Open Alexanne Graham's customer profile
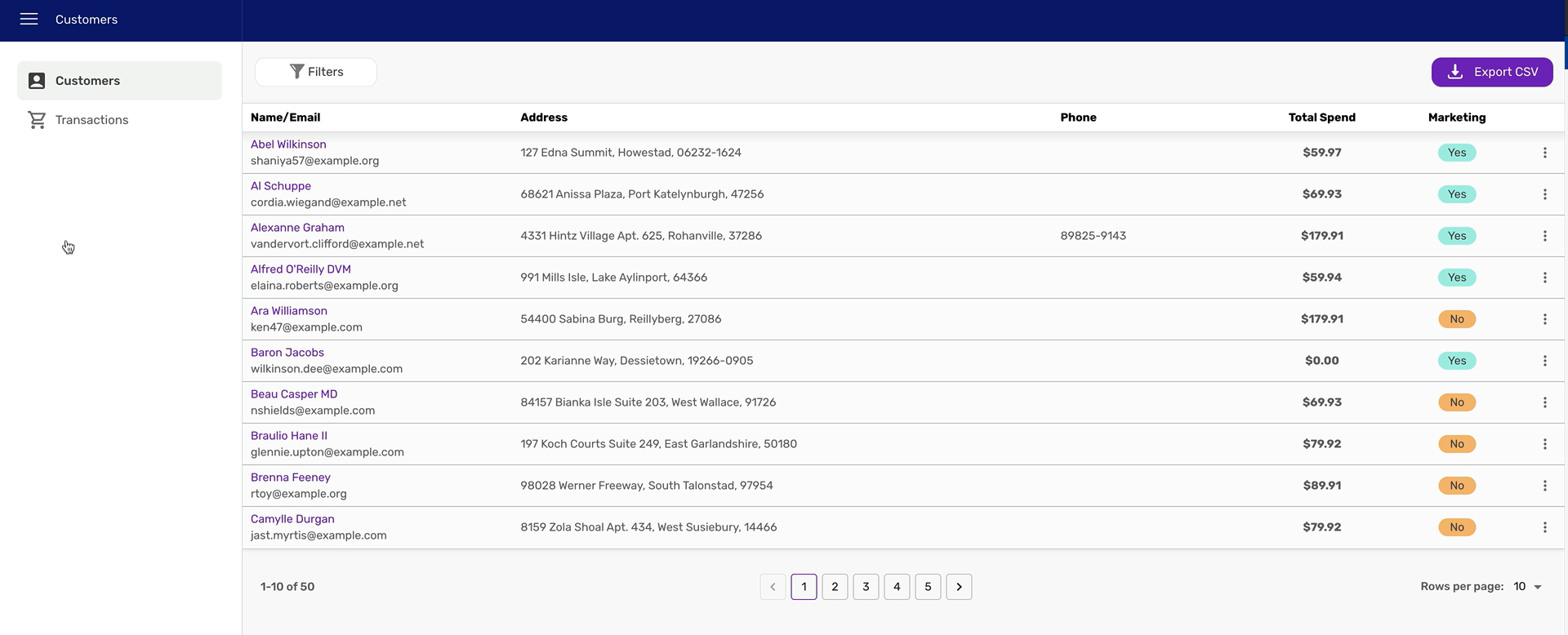This screenshot has height=635, width=1568. [297, 228]
